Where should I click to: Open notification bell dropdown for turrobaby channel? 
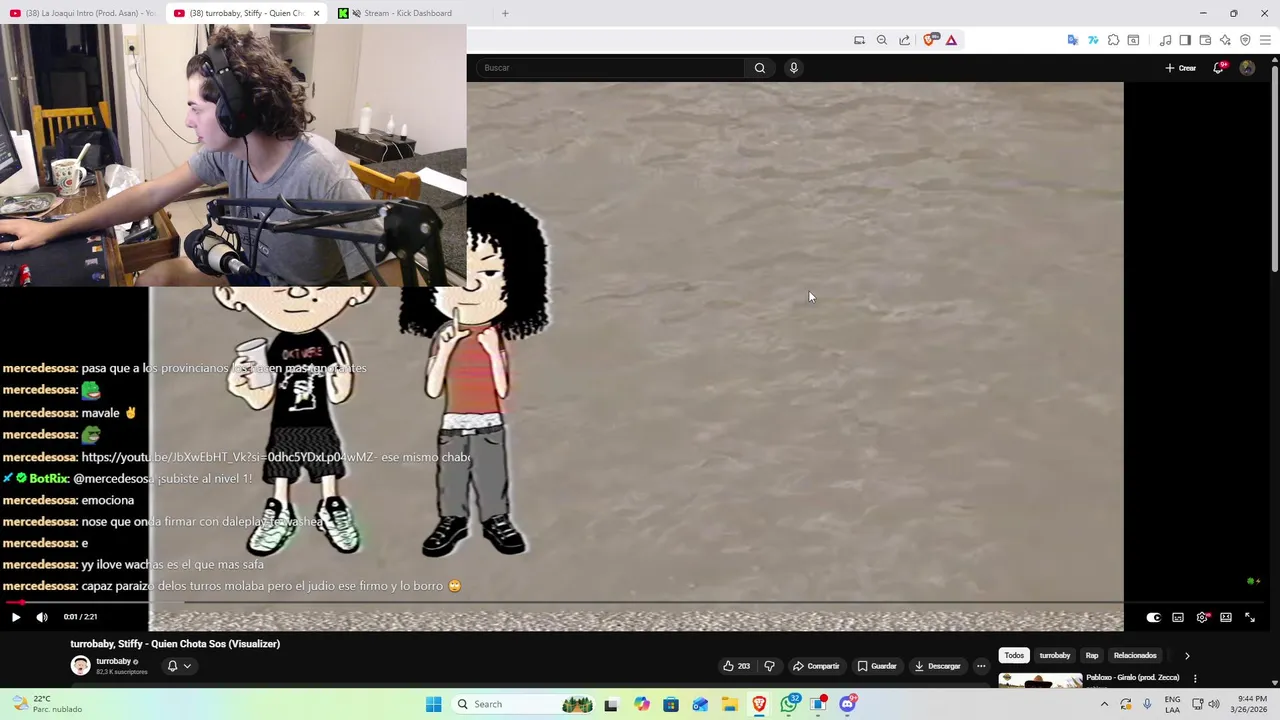point(178,666)
